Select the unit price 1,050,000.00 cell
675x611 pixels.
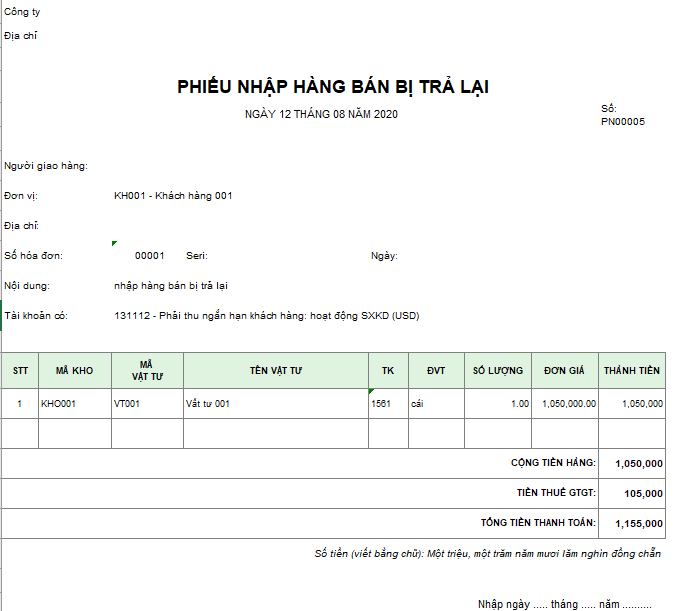click(x=568, y=404)
